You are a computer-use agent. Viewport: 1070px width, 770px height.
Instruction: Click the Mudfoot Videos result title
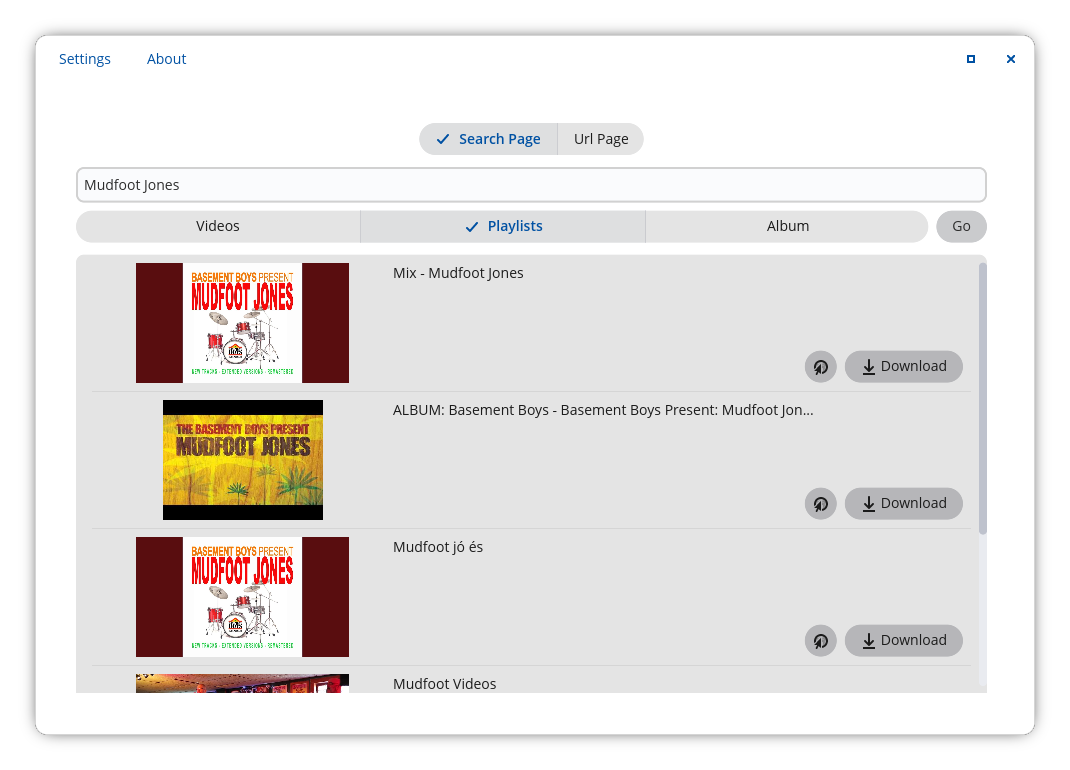click(444, 684)
